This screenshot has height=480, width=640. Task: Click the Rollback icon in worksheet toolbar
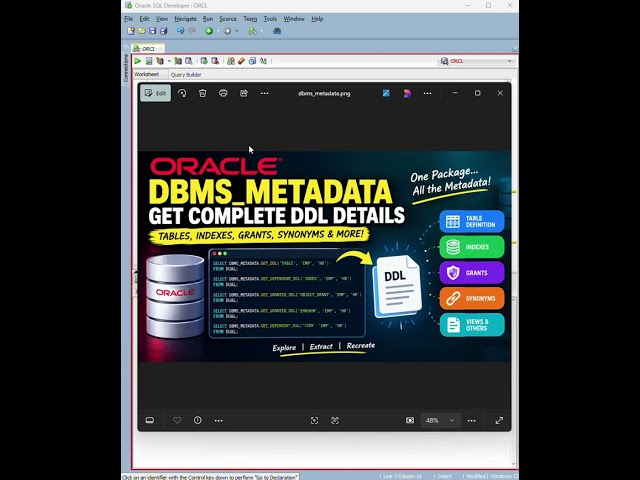[x=215, y=61]
